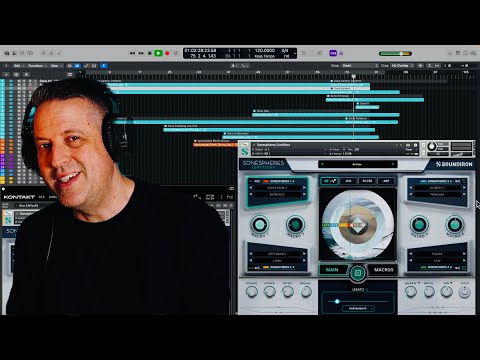Open the Portamento mode dropdown
This screenshot has width=480, height=360.
[x=358, y=309]
